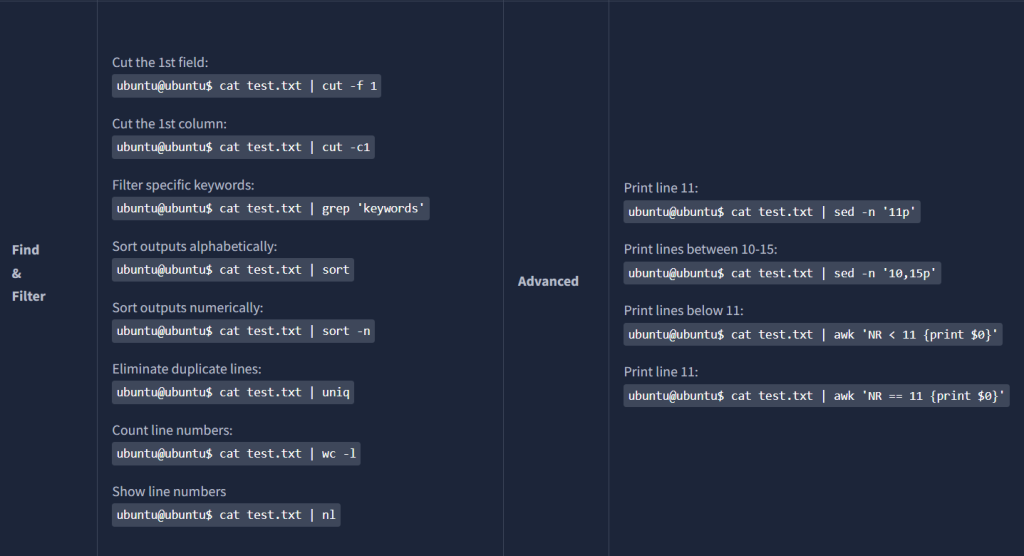
Task: Select the awk 'NR == 11' command
Action: [816, 396]
